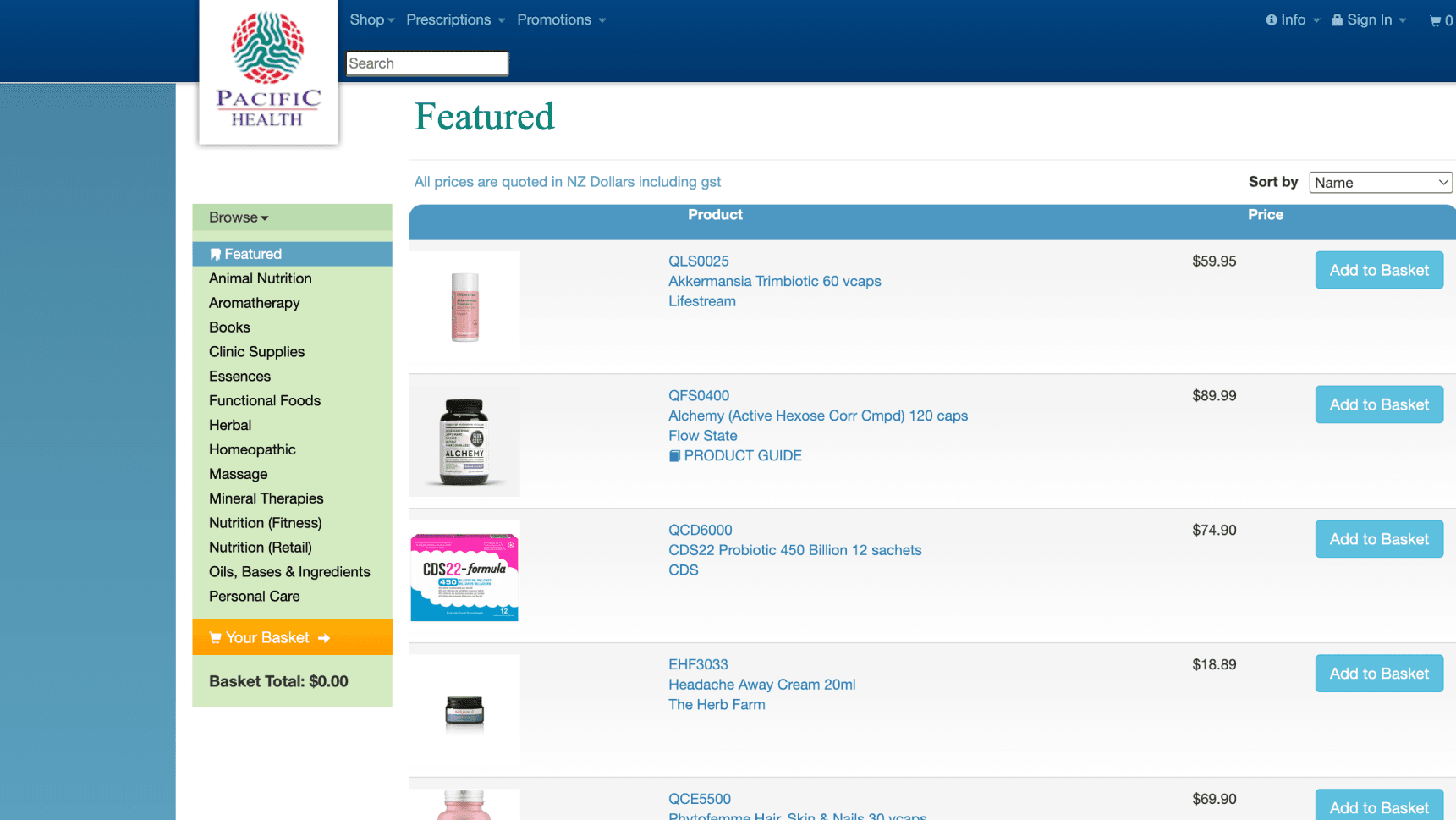Click the Pacific Health logo
1456x820 pixels.
(268, 70)
